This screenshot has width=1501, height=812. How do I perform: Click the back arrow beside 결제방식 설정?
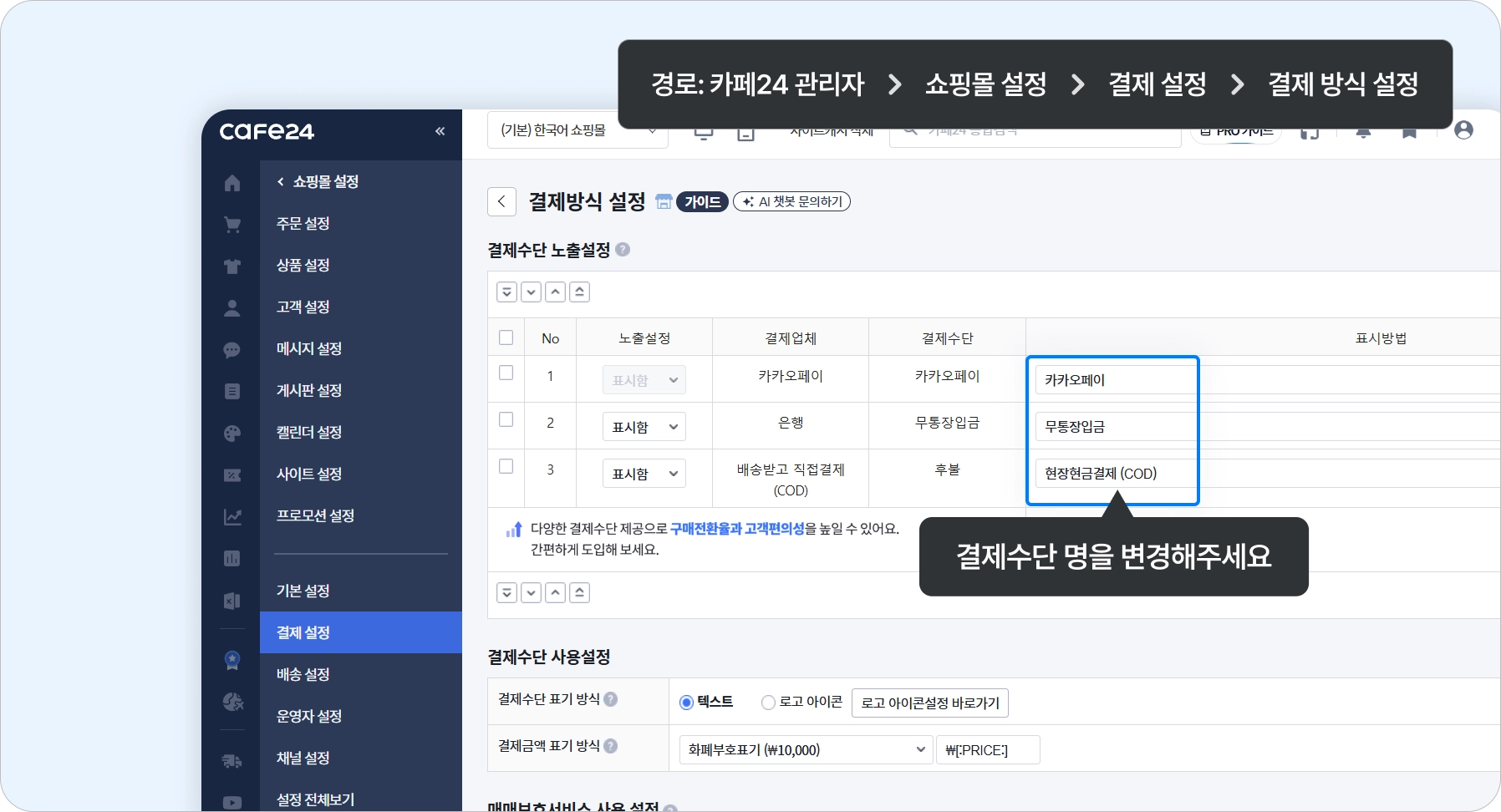501,201
